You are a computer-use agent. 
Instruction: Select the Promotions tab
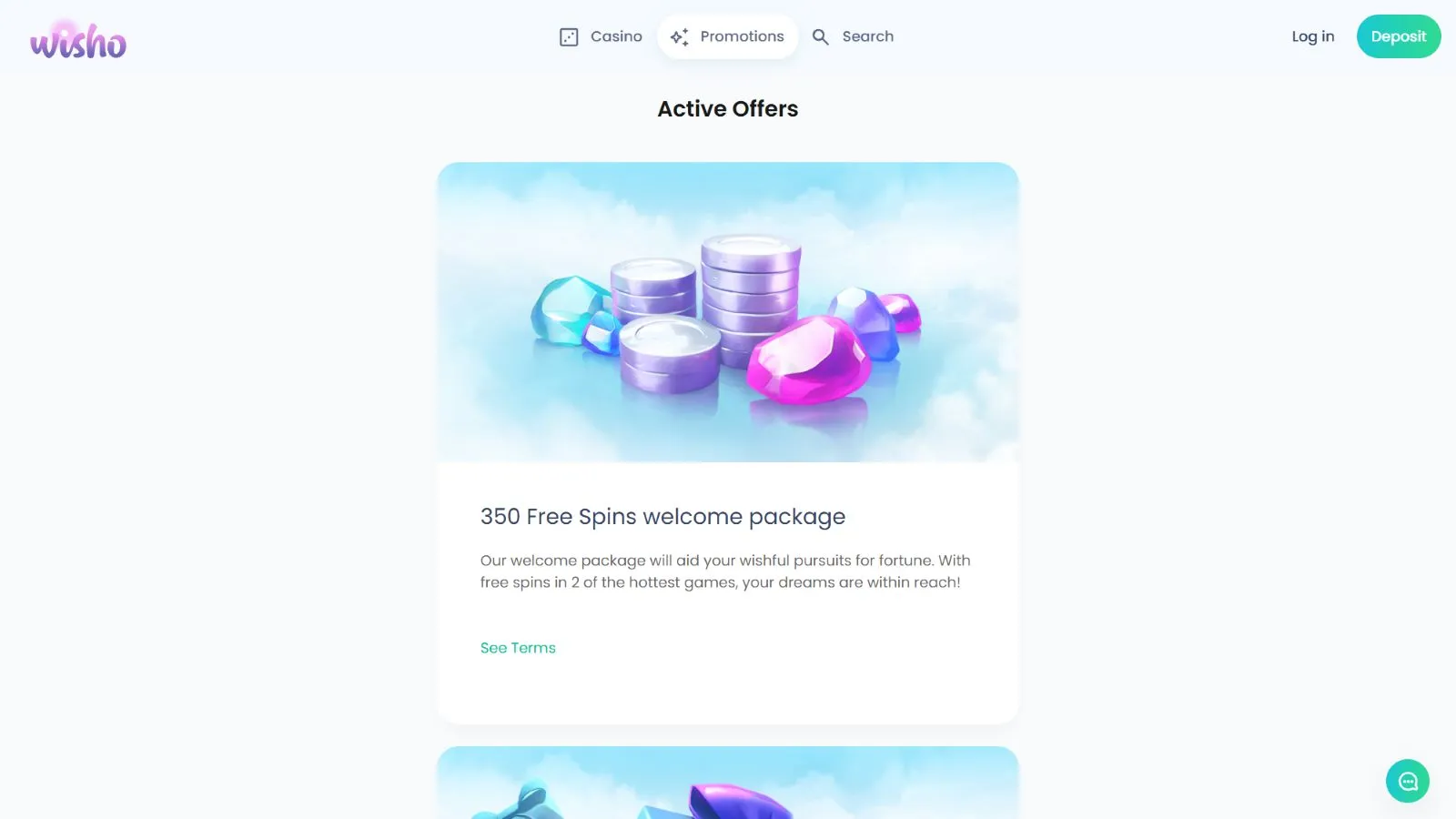pyautogui.click(x=727, y=36)
